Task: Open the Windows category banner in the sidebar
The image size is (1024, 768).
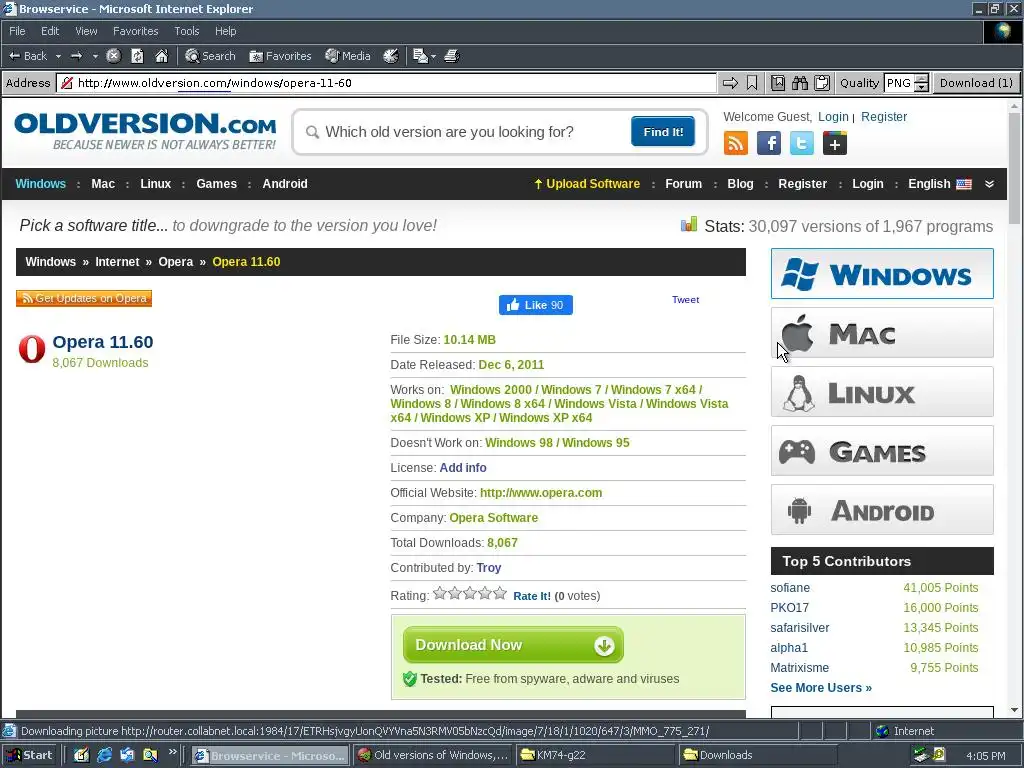Action: (x=882, y=274)
